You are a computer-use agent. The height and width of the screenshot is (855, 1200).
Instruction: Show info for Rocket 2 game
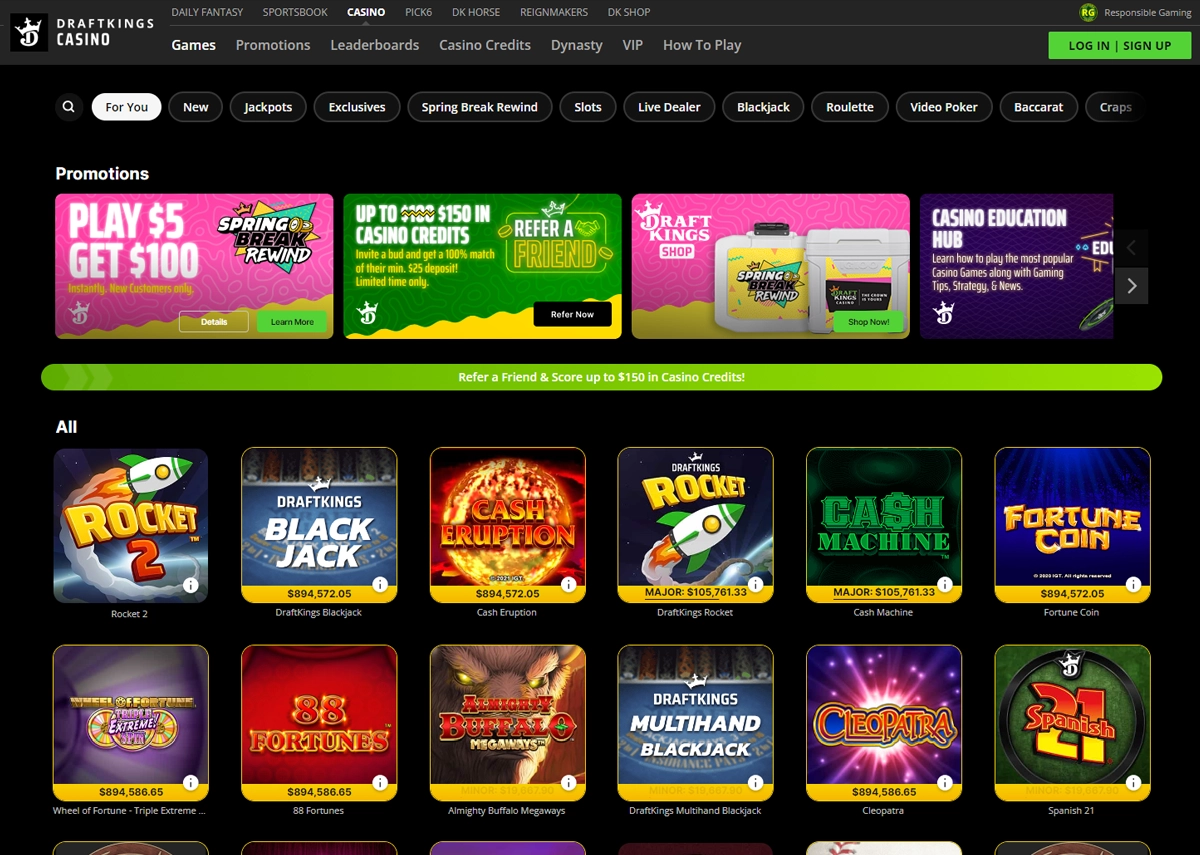coord(190,585)
